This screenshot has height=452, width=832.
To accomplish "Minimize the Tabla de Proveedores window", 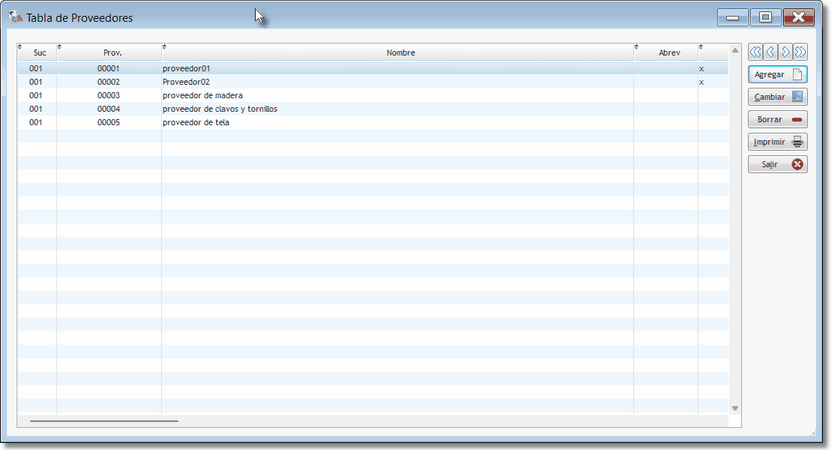I will (733, 18).
